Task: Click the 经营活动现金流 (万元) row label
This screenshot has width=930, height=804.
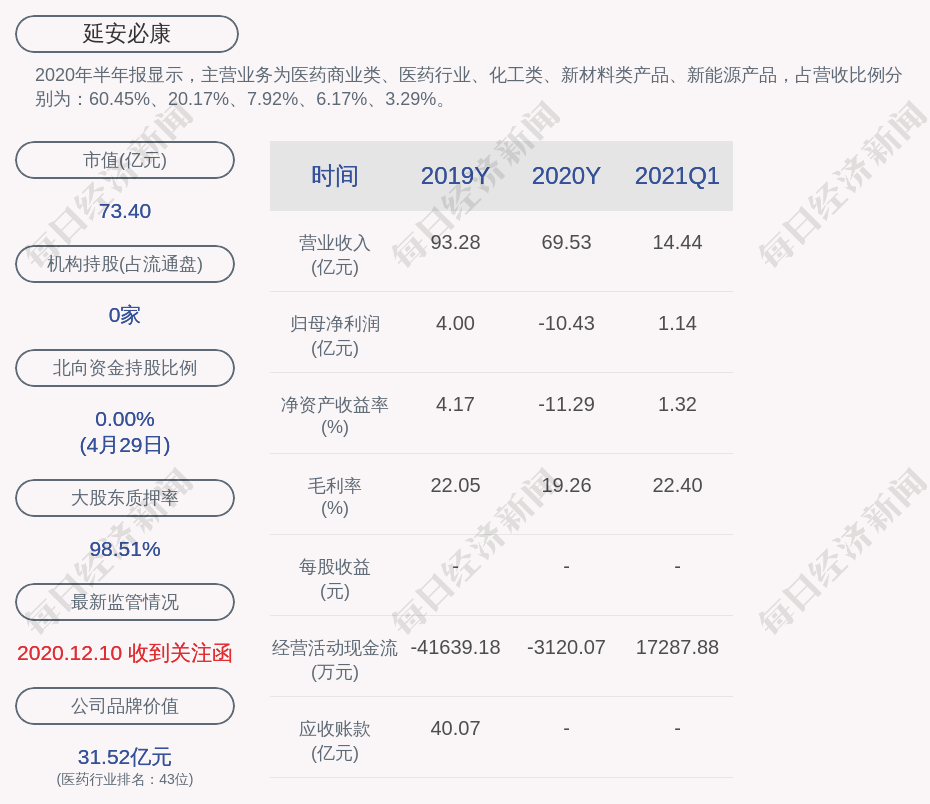Action: (335, 659)
